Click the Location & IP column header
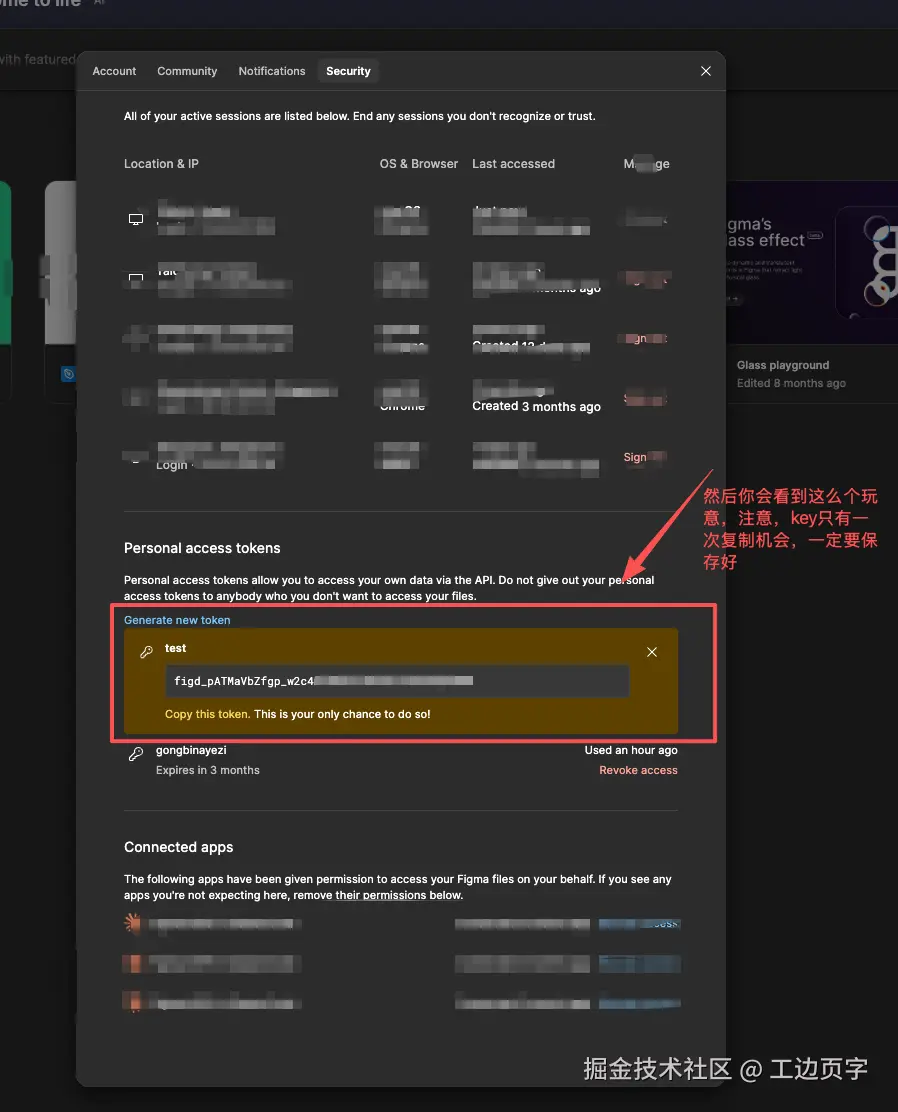This screenshot has height=1112, width=898. pos(162,164)
